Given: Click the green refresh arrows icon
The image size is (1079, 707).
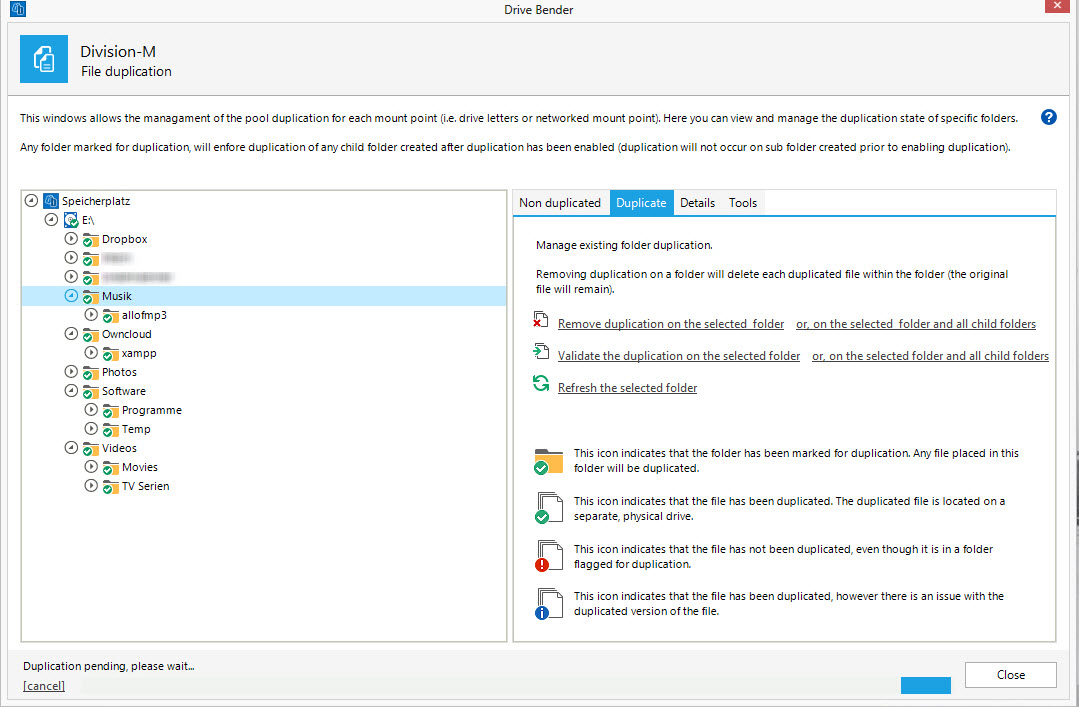Looking at the screenshot, I should [x=541, y=383].
